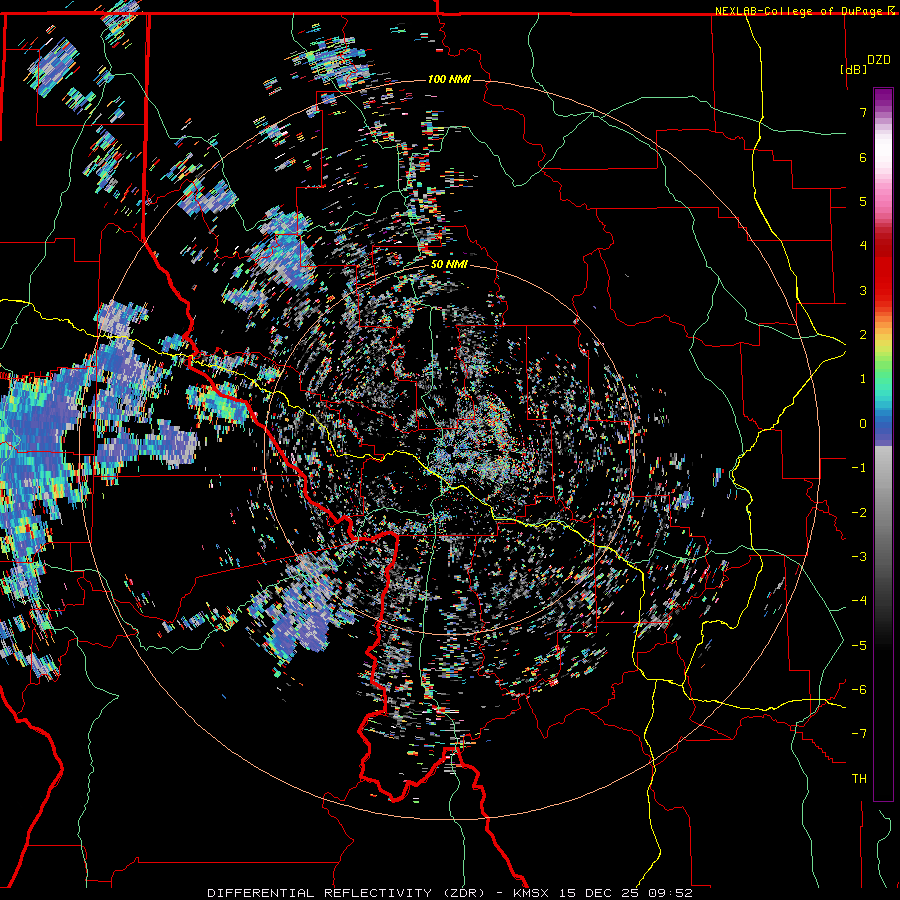Image resolution: width=900 pixels, height=900 pixels.
Task: Click the 09:52 time stamp
Action: coord(670,893)
